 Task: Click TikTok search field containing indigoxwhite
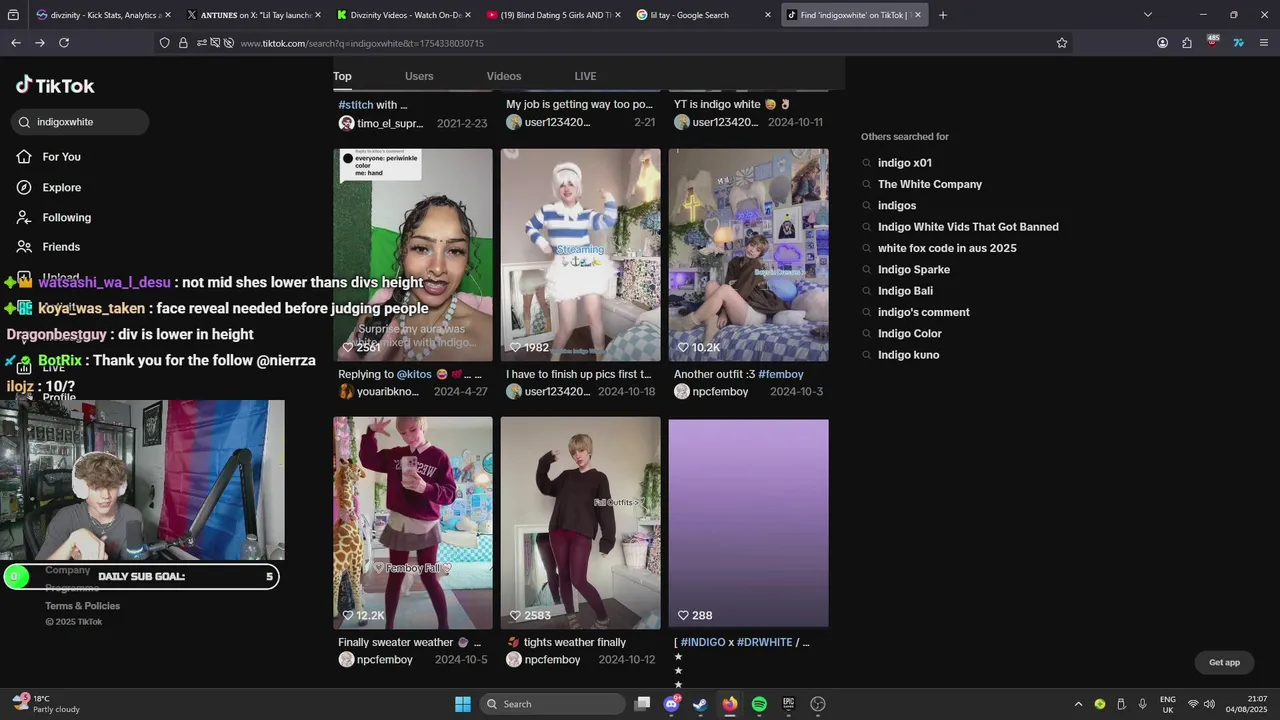[80, 122]
